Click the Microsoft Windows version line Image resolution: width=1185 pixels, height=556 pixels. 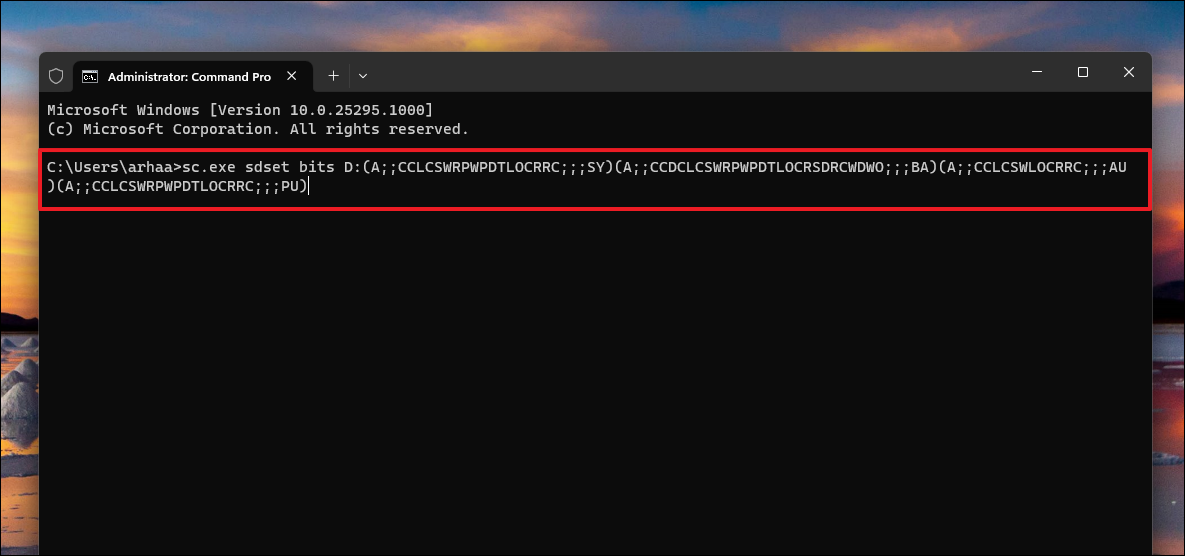[240, 109]
